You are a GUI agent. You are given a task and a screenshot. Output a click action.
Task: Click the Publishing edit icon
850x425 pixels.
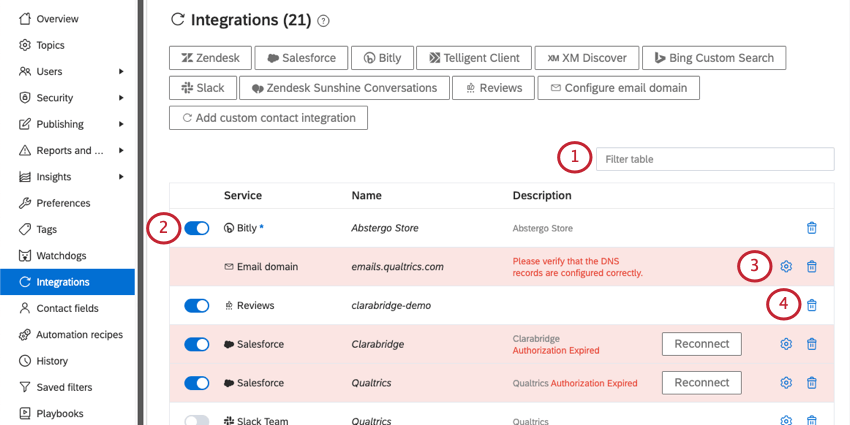24,124
